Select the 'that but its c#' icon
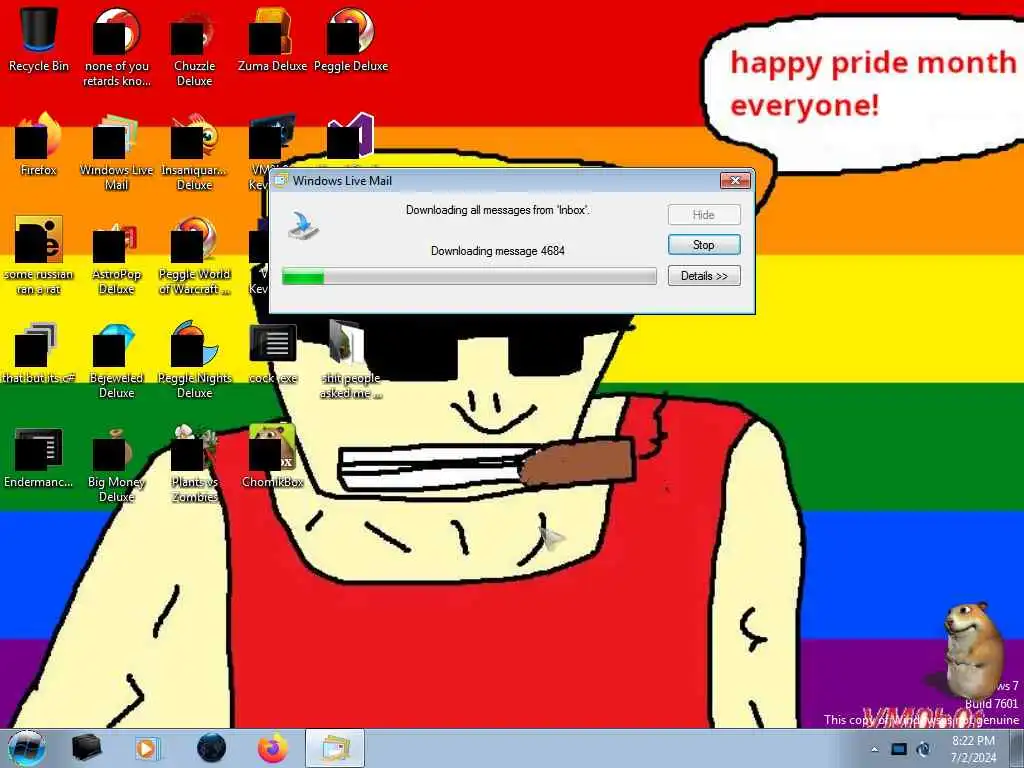 (x=39, y=351)
